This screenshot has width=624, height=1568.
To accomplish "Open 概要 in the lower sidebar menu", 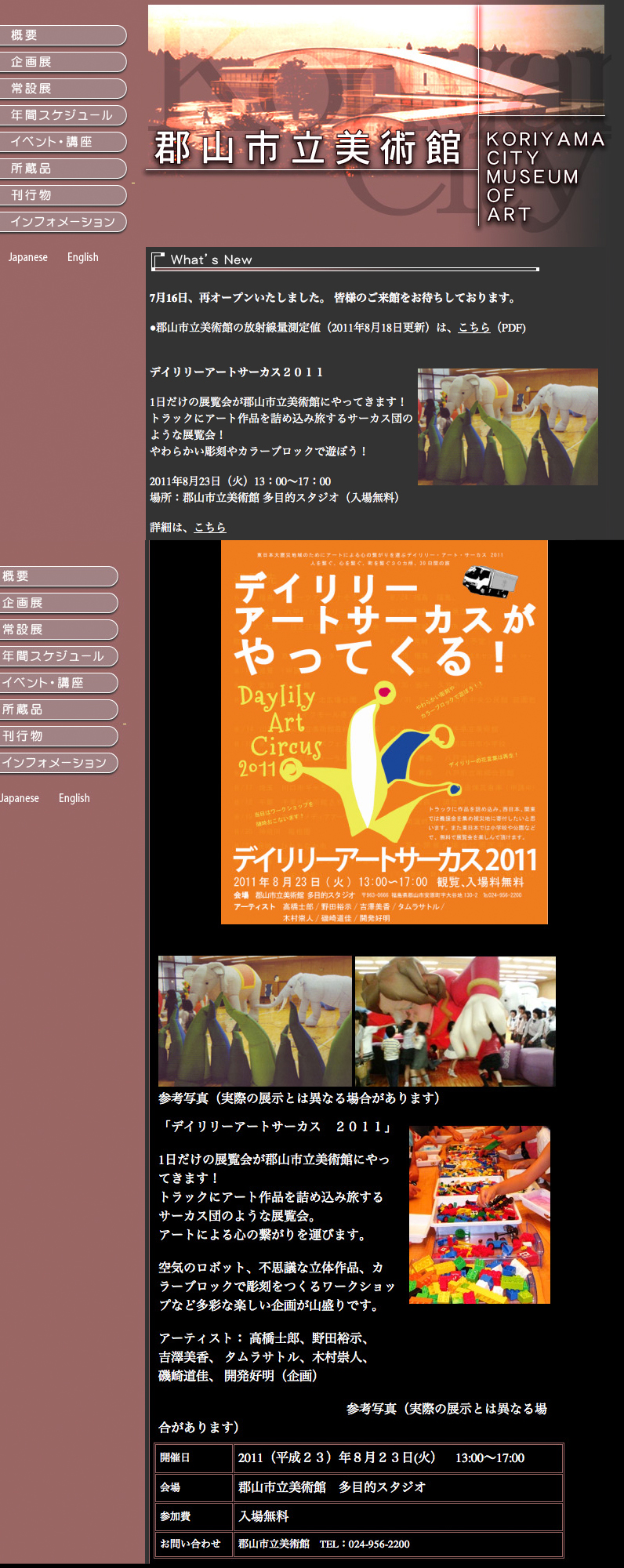I will coord(59,576).
